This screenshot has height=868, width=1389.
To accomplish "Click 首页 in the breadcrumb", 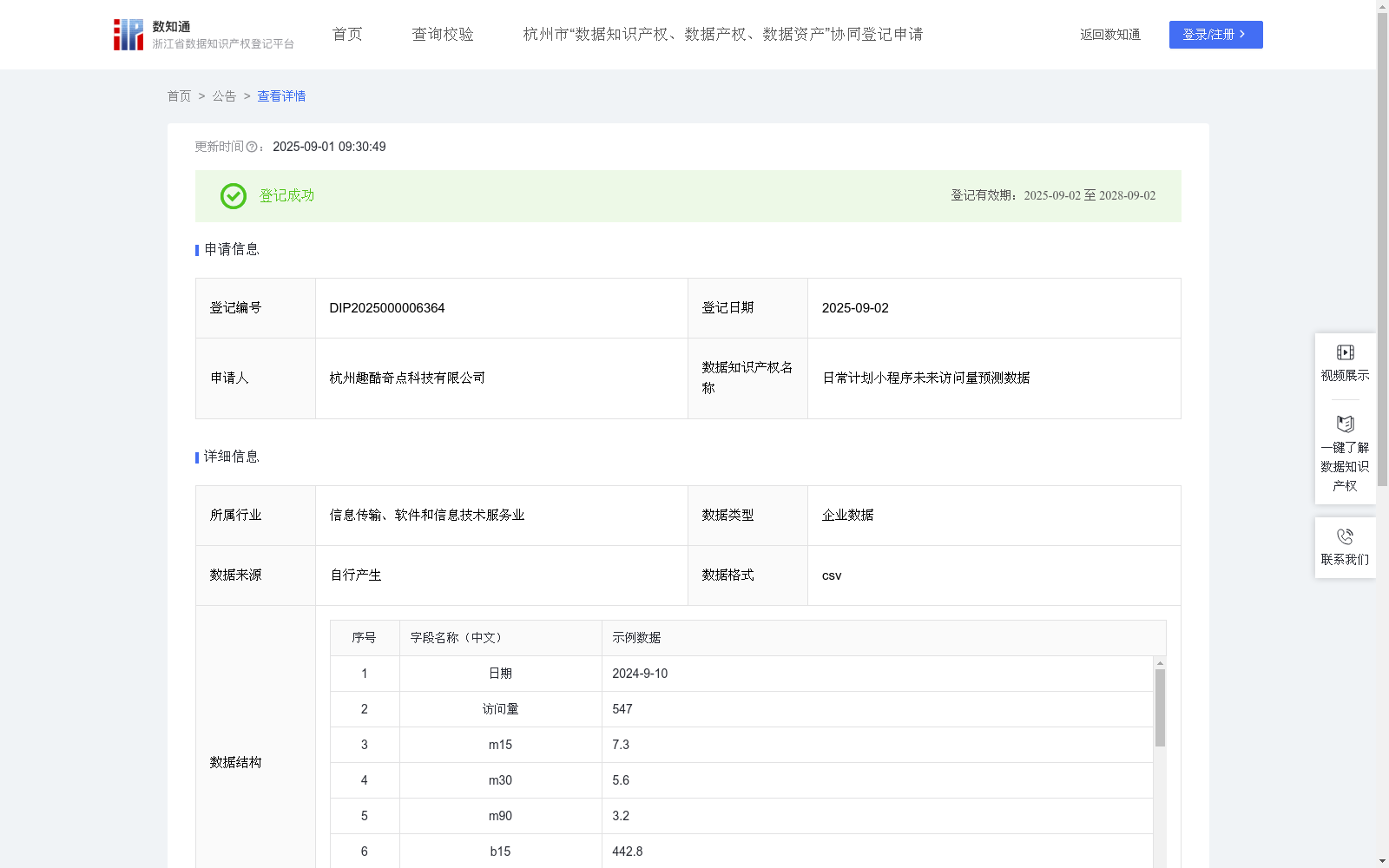I will 179,96.
